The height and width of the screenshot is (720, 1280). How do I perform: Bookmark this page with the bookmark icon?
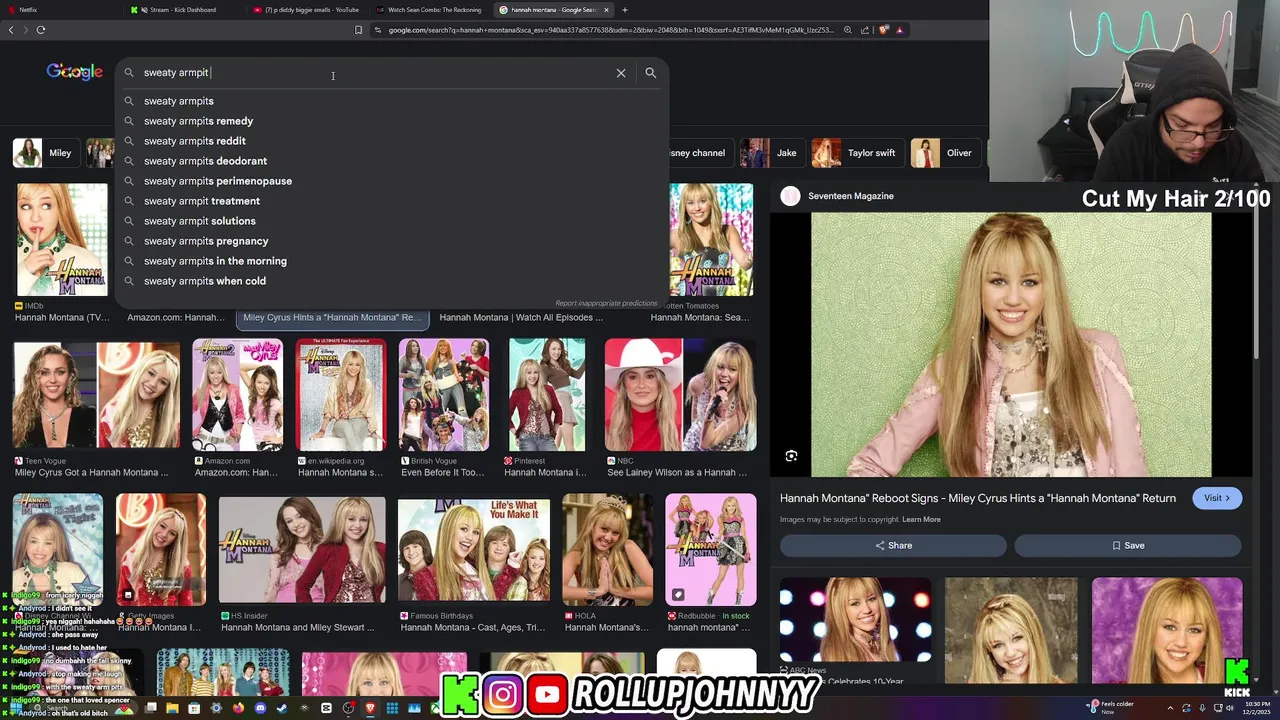[x=358, y=30]
